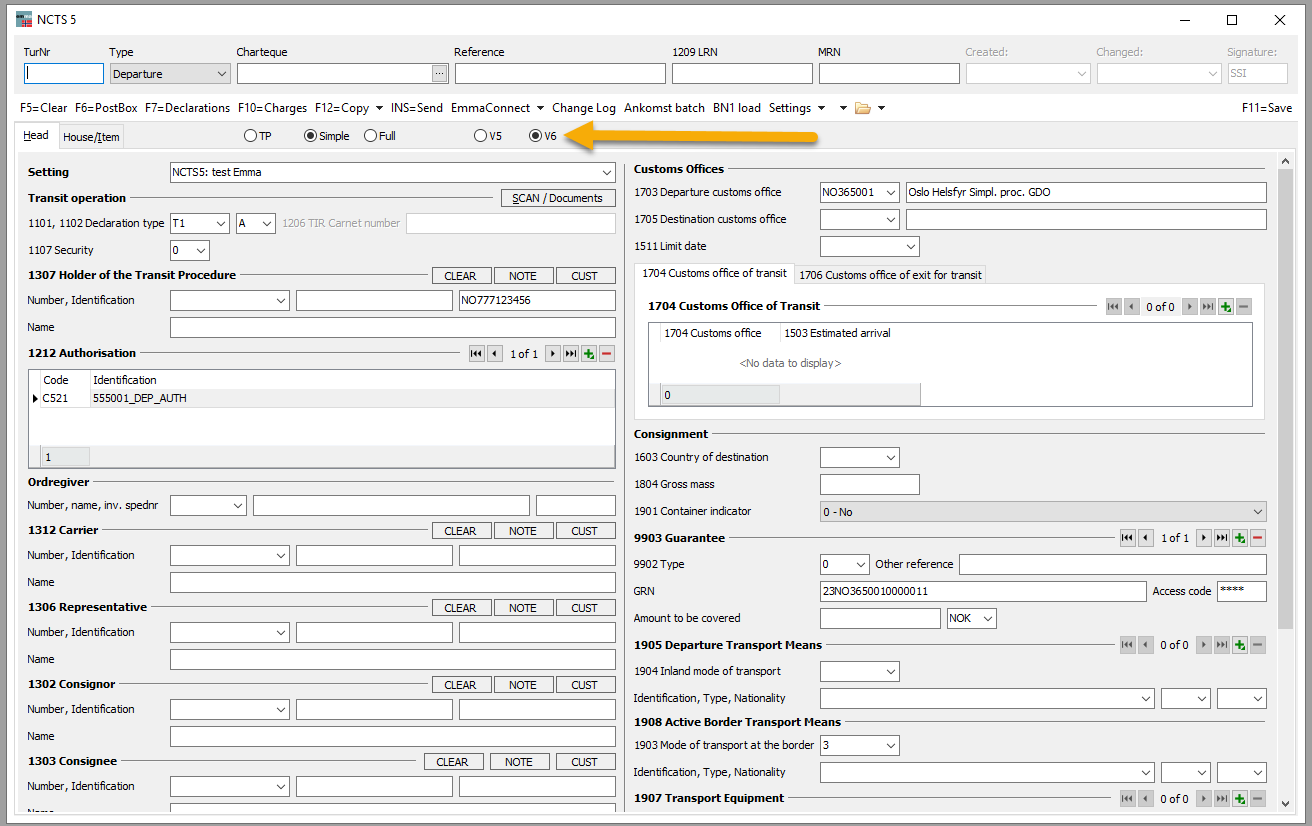This screenshot has height=826, width=1312.
Task: Expand the Container indicator dropdown
Action: tap(1257, 511)
